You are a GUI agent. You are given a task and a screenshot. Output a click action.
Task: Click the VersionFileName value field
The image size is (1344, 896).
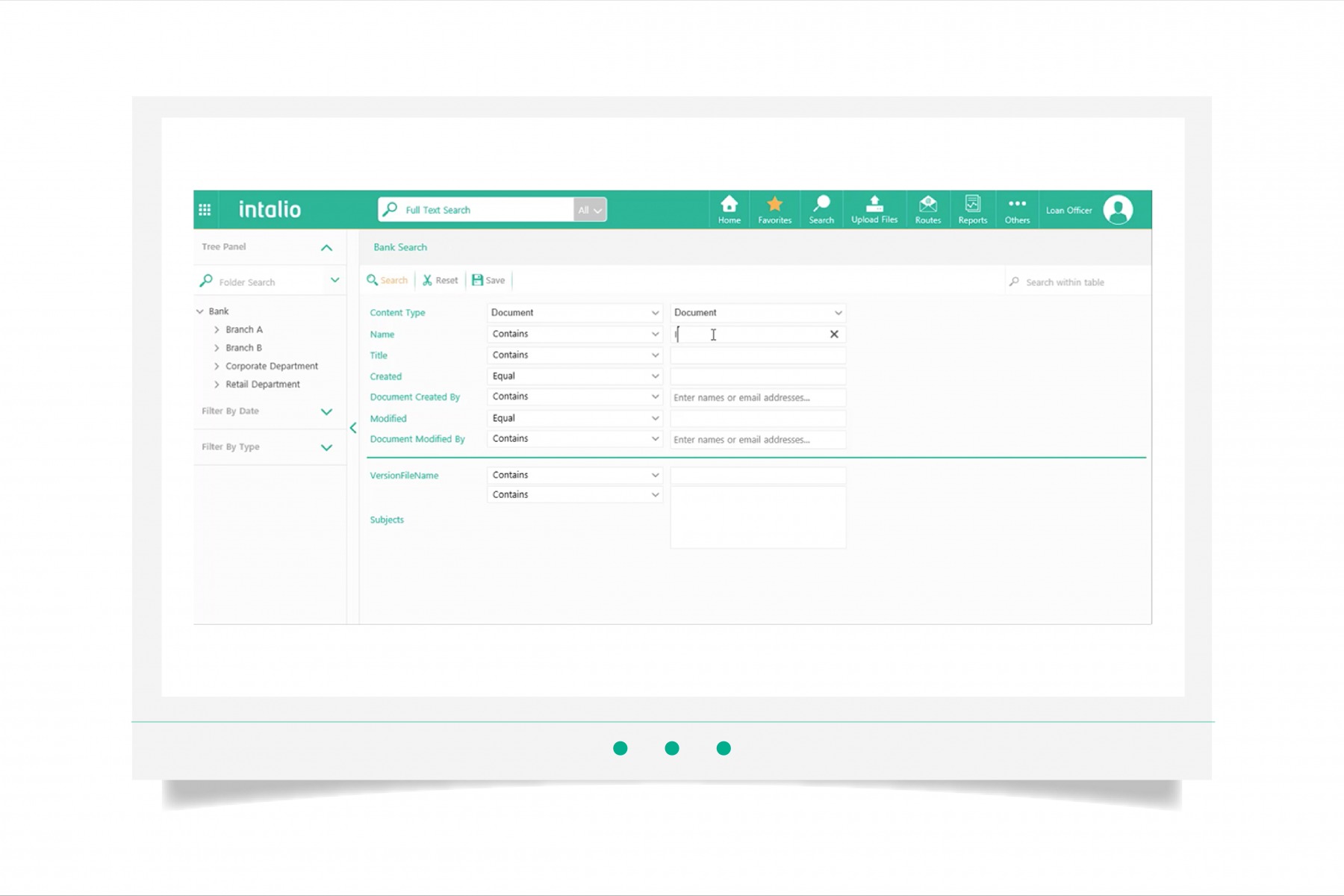pos(758,475)
